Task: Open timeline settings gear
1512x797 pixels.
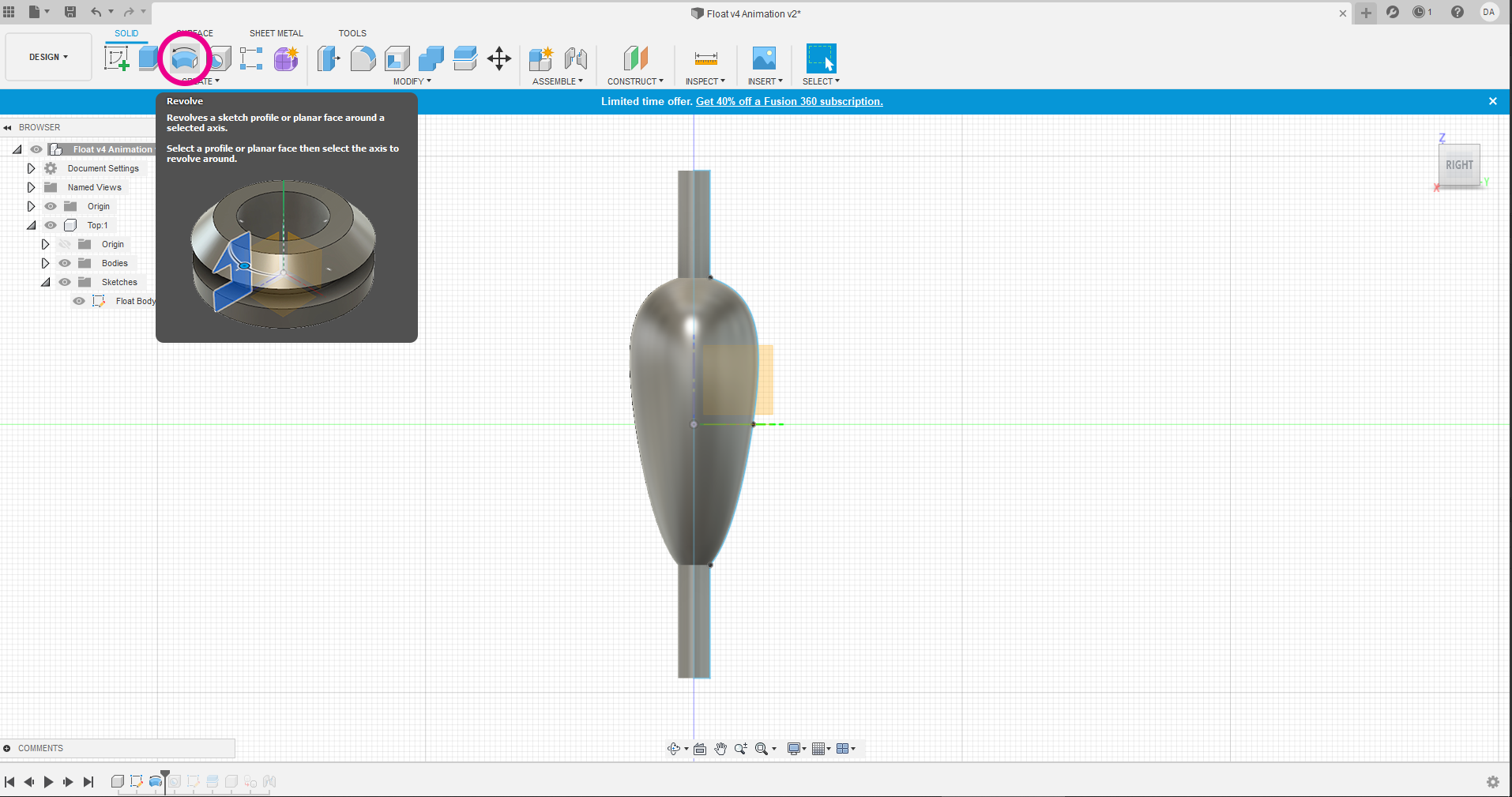Action: pyautogui.click(x=1492, y=782)
